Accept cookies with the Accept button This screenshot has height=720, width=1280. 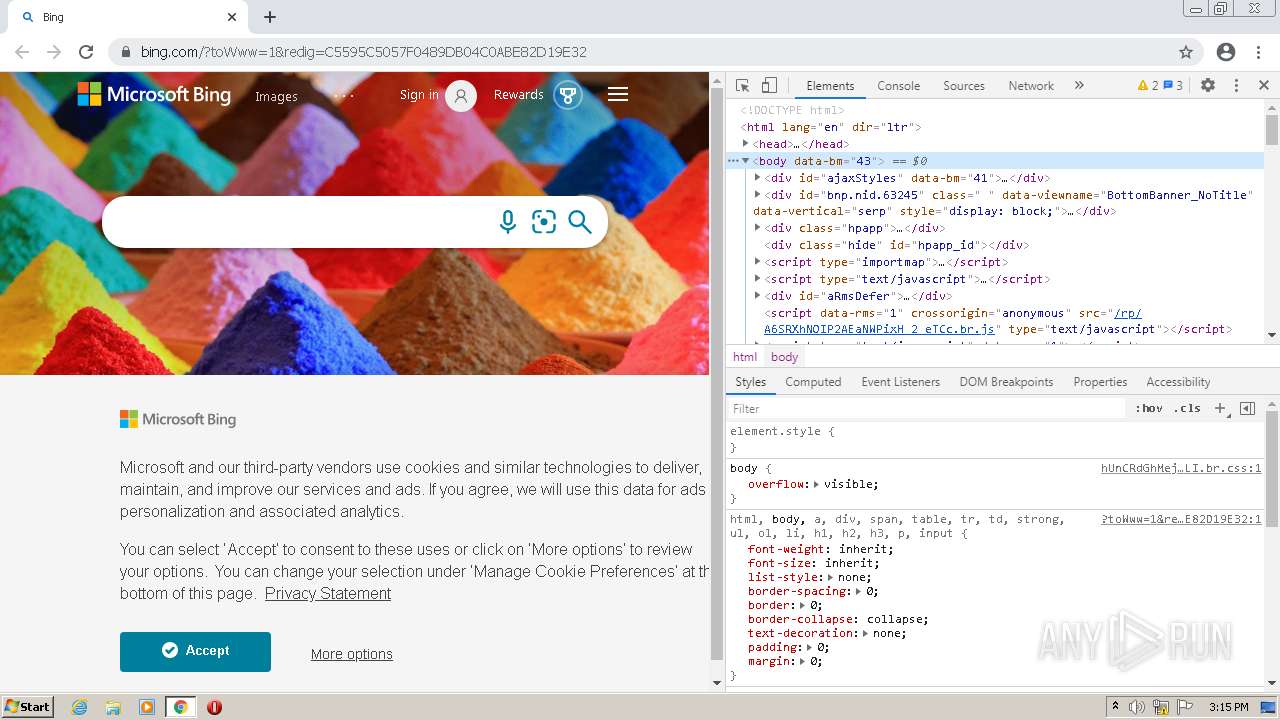[195, 651]
